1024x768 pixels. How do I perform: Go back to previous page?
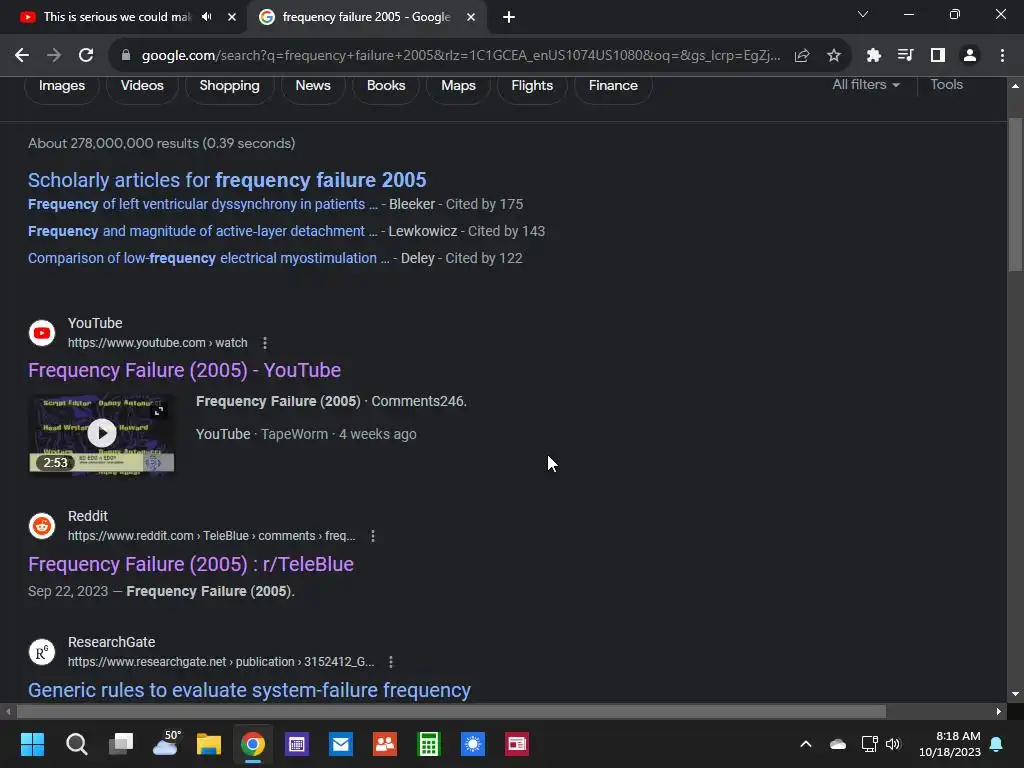pos(22,56)
